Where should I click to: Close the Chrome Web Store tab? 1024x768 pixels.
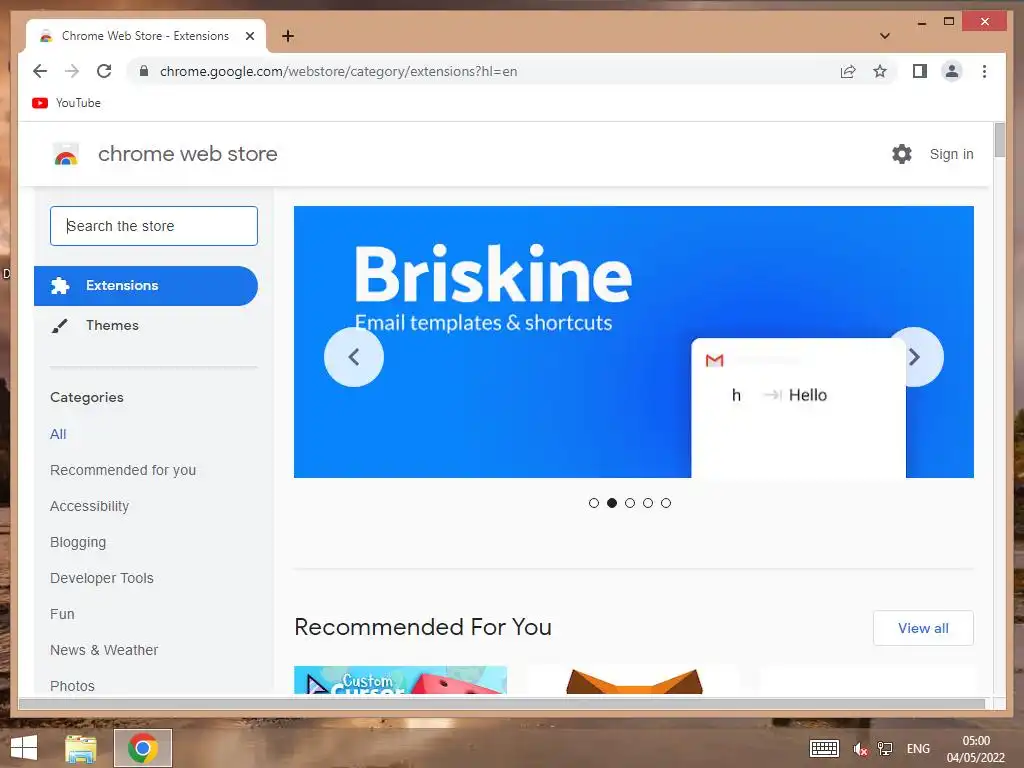[249, 36]
